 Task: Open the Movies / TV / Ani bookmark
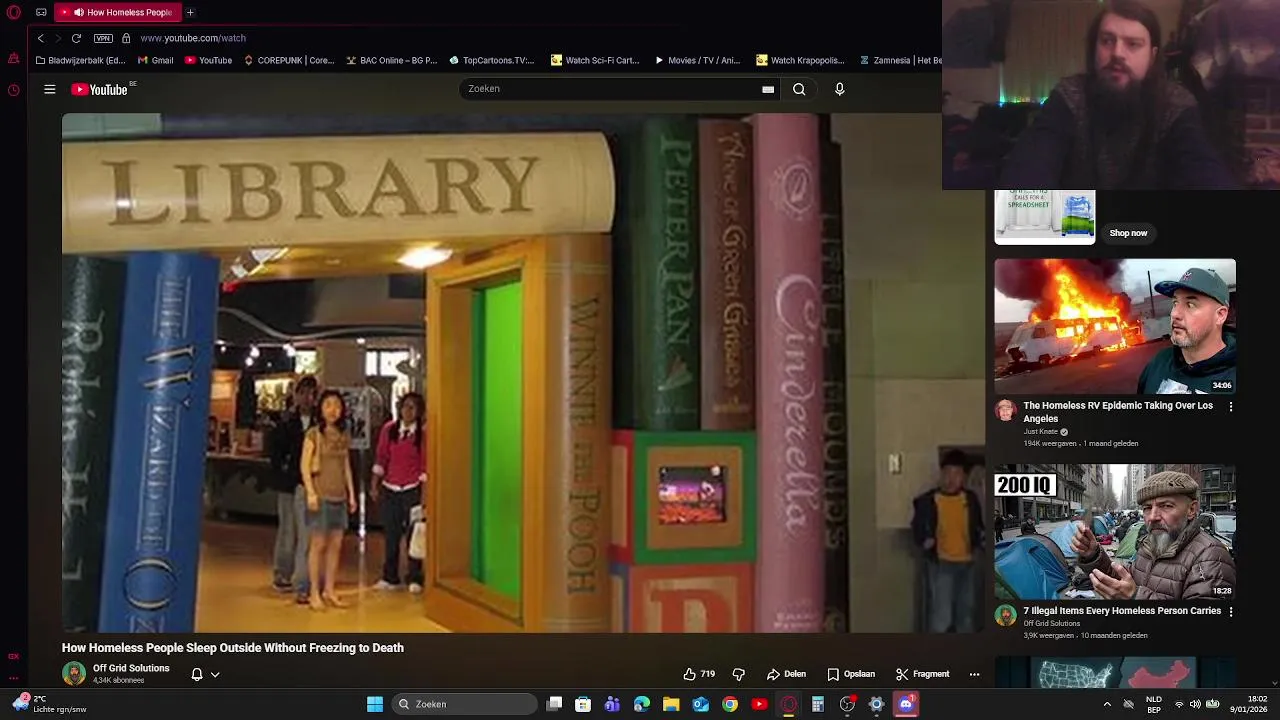coord(697,60)
